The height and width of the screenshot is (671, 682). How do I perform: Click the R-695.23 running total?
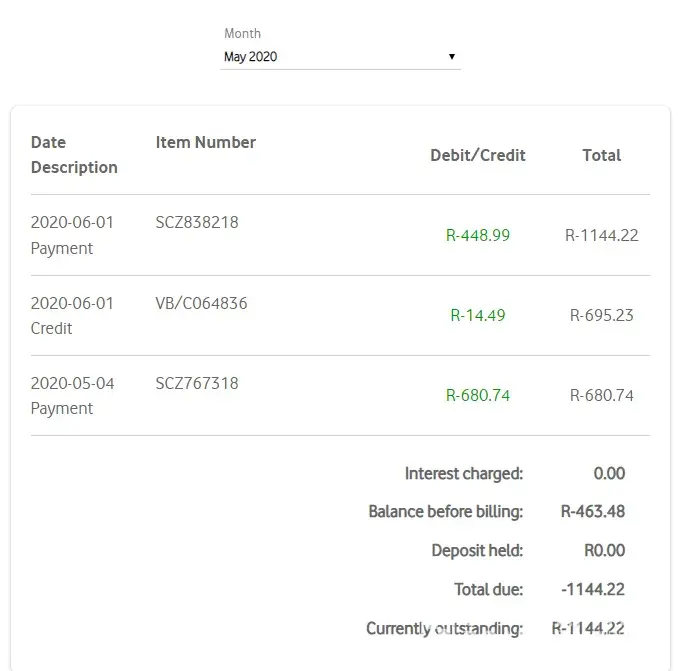[x=602, y=315]
